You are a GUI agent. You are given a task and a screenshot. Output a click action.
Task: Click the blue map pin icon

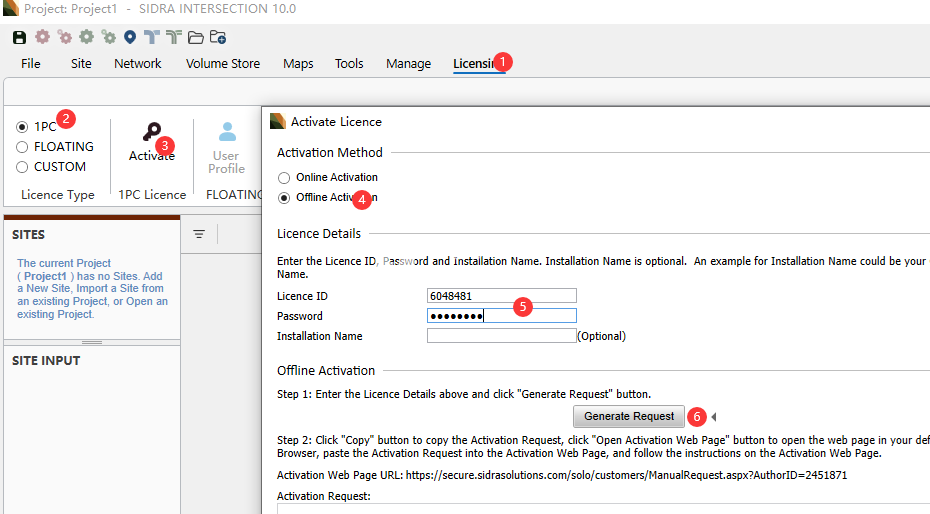130,37
